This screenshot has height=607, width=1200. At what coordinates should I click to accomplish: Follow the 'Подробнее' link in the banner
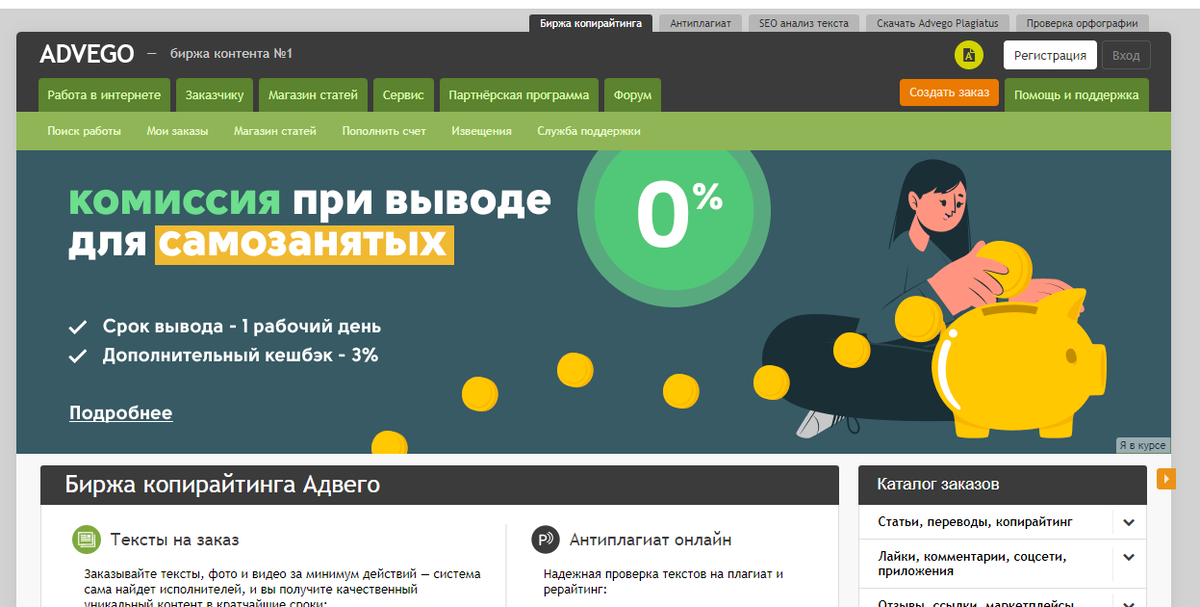pyautogui.click(x=120, y=412)
